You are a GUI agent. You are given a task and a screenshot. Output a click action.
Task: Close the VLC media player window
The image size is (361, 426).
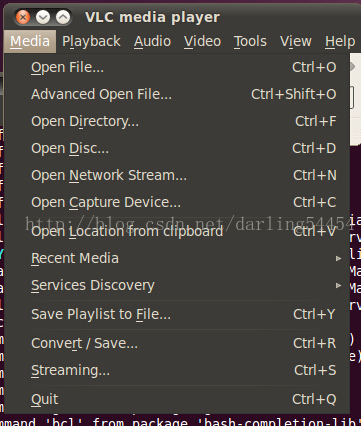pos(23,17)
